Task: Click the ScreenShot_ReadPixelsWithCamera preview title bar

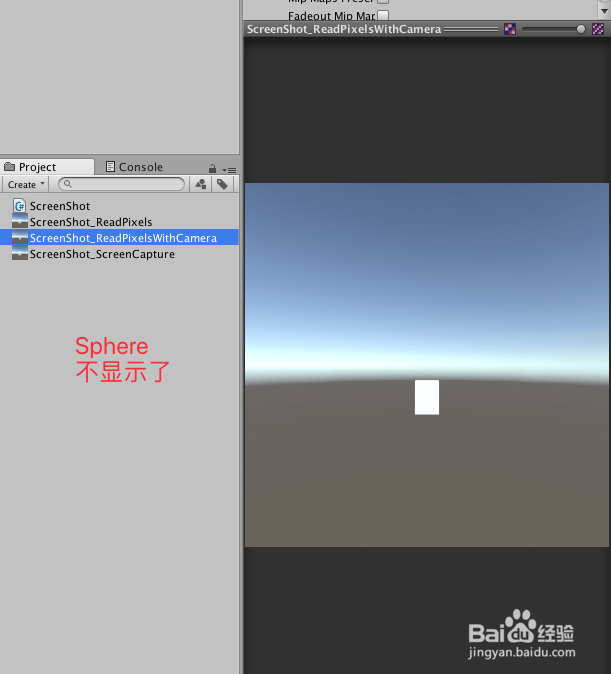Action: click(x=427, y=29)
